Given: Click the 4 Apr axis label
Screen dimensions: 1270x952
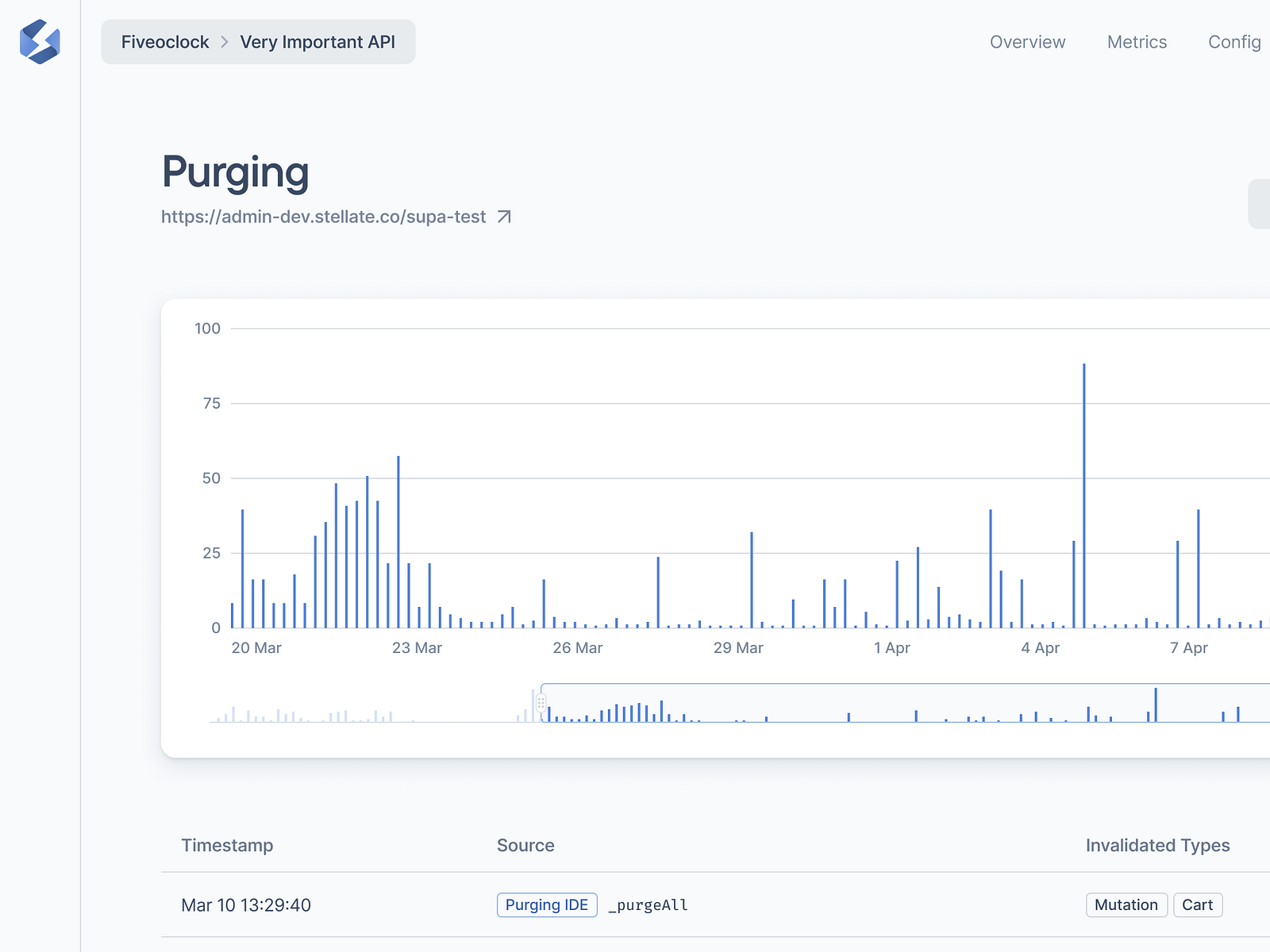Looking at the screenshot, I should 1041,648.
